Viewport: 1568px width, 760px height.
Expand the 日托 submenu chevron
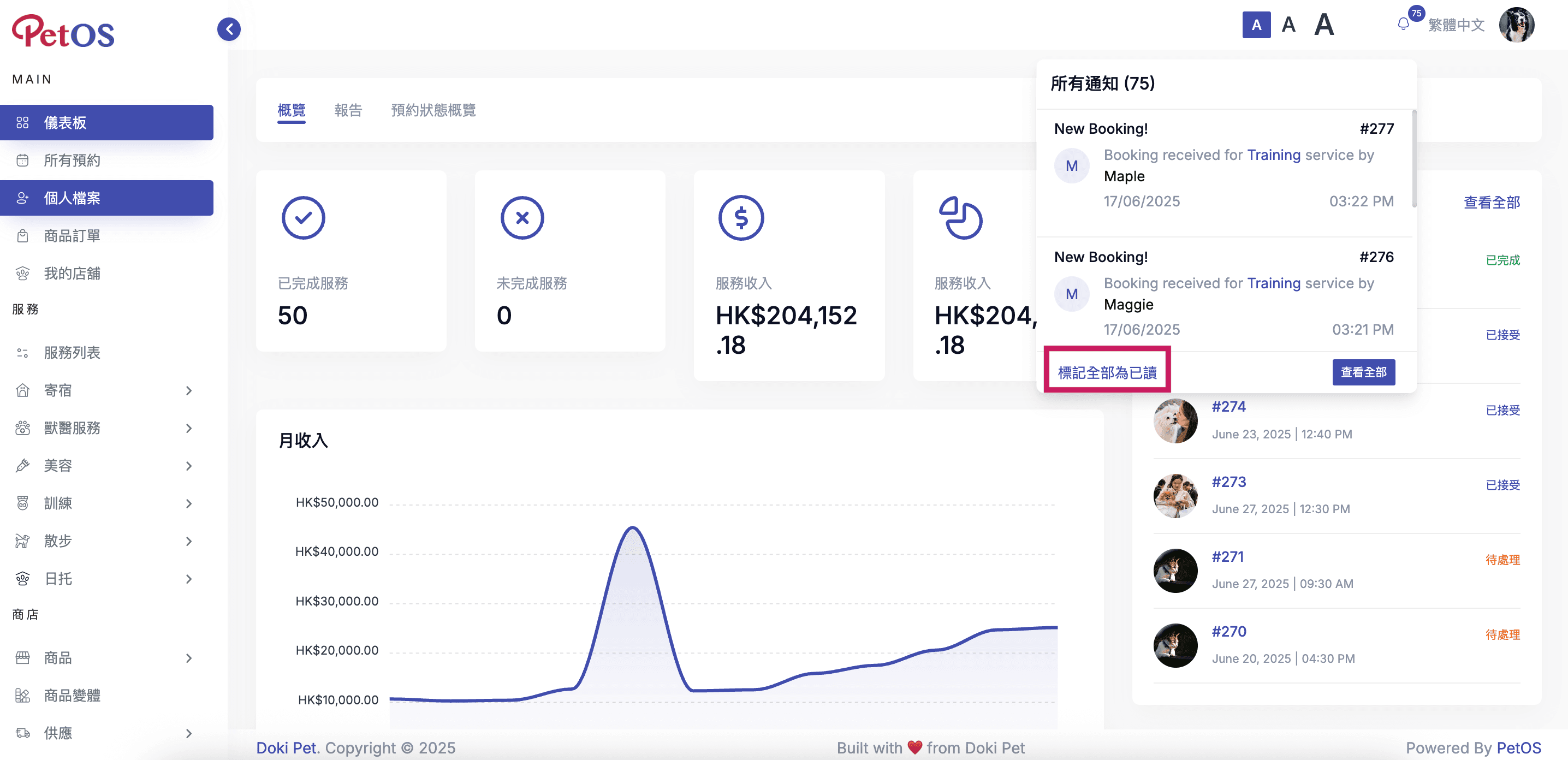189,579
